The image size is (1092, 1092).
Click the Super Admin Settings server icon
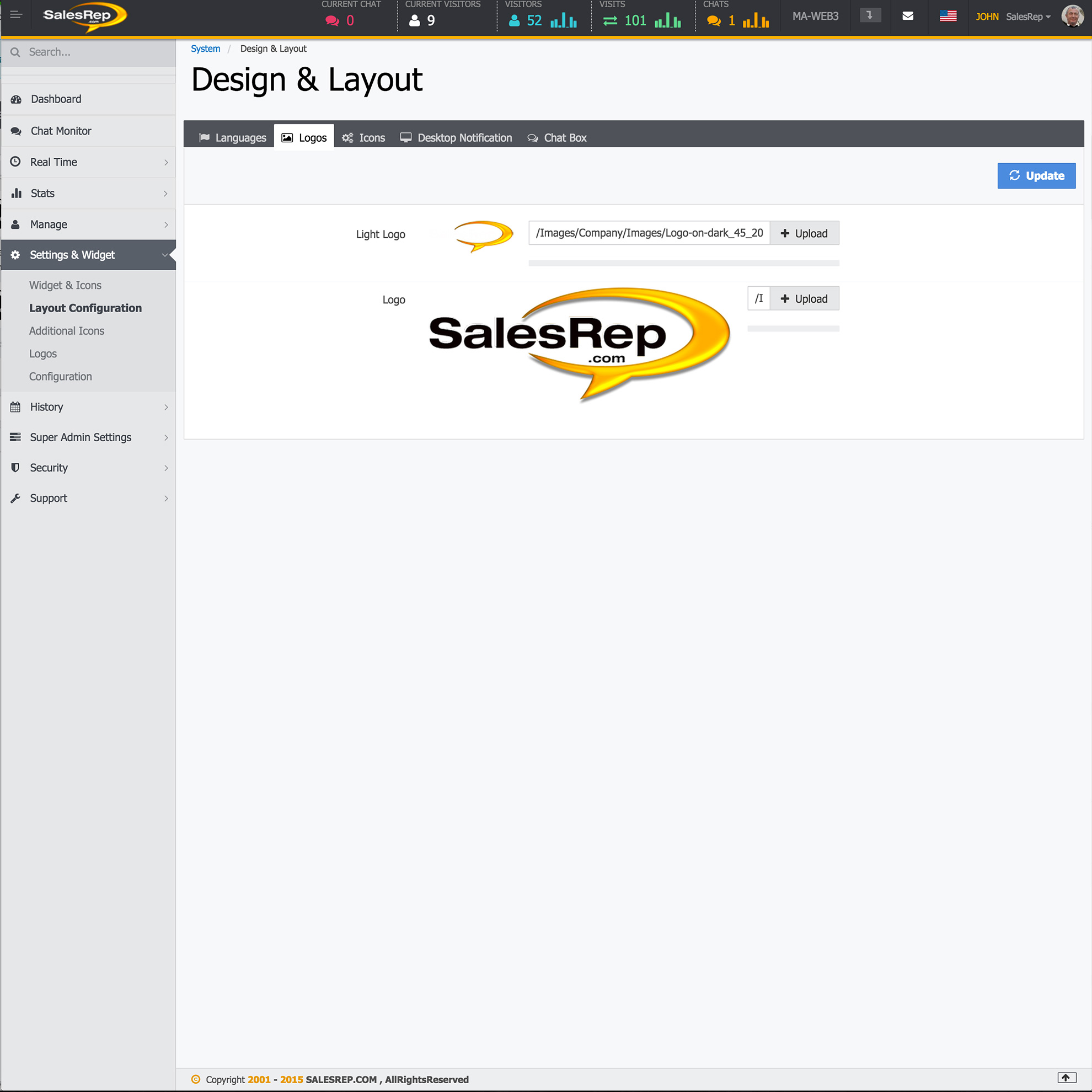(x=15, y=437)
